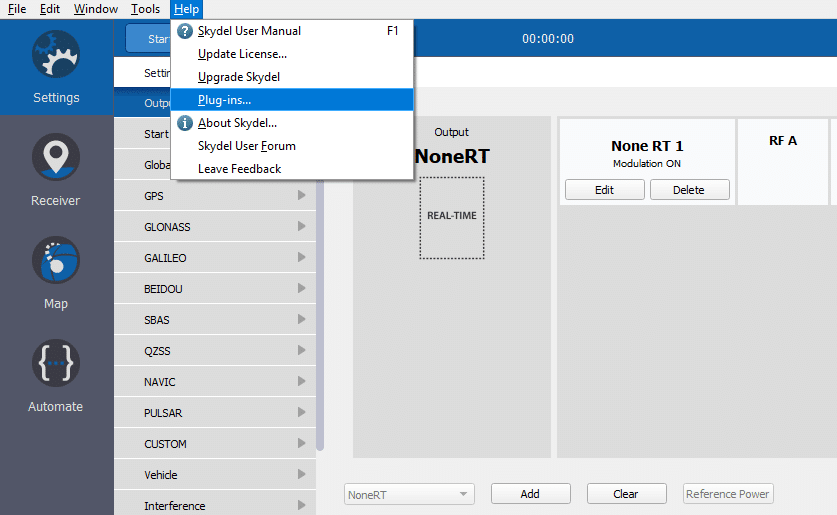
Task: Expand the CUSTOM settings row
Action: pyautogui.click(x=215, y=443)
